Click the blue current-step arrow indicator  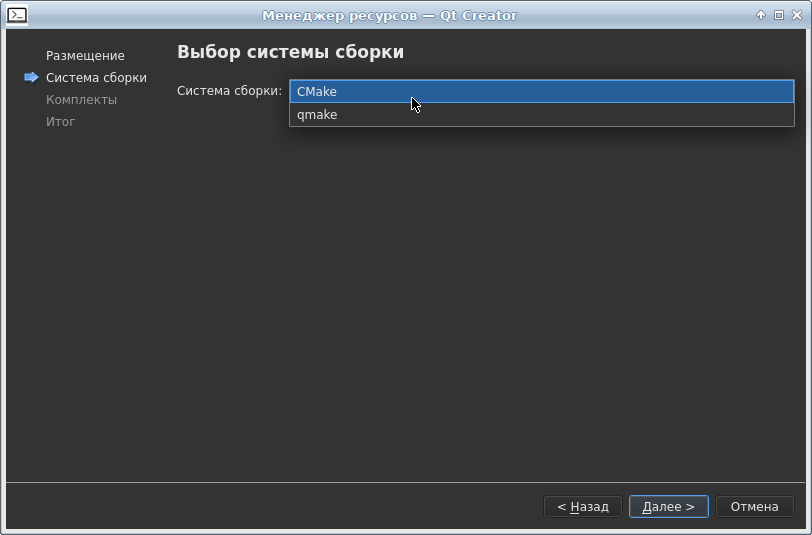coord(31,77)
